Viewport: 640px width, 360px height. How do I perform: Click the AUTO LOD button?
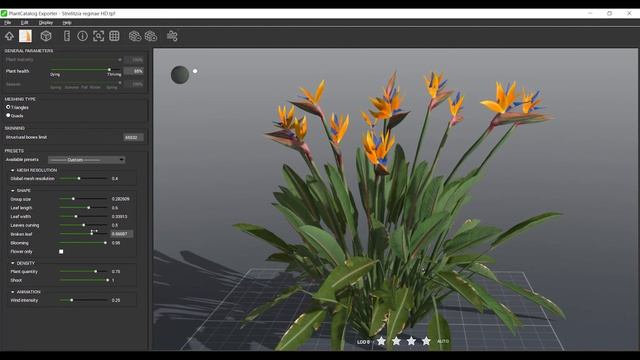pyautogui.click(x=443, y=341)
